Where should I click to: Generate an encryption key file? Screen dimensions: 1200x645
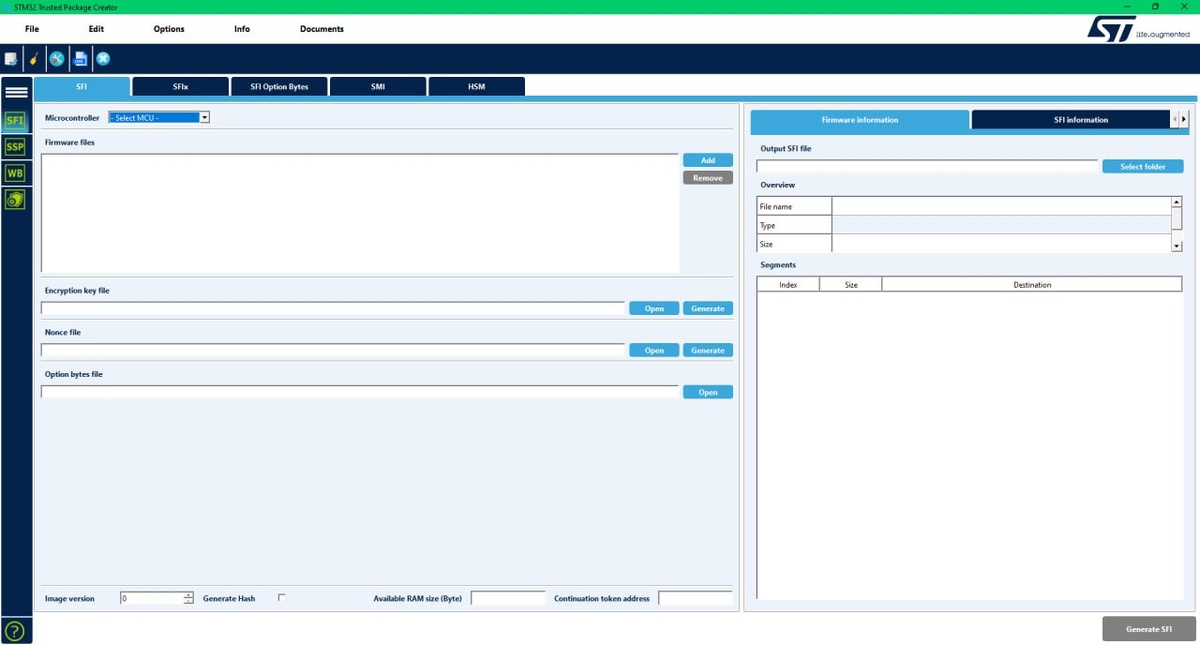click(708, 308)
